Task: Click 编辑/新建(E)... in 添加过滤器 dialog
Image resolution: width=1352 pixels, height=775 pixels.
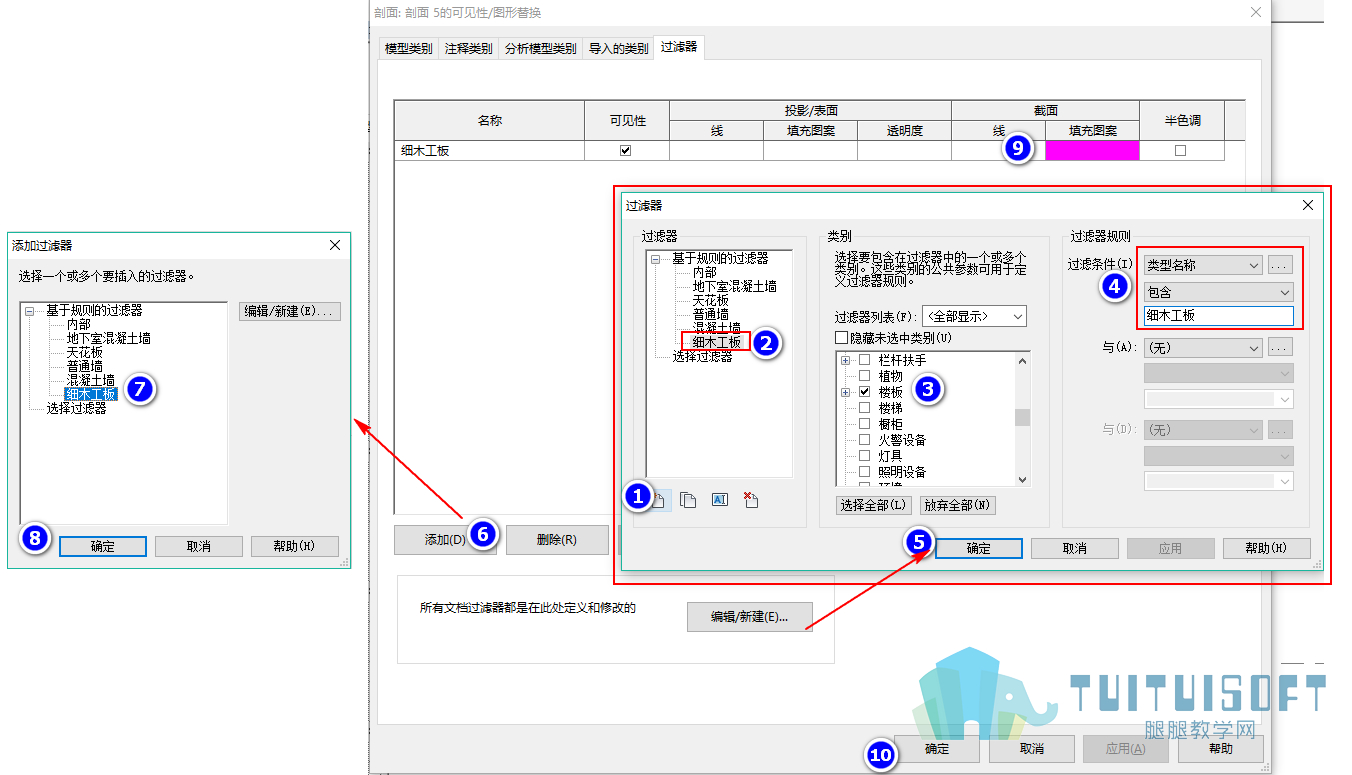Action: click(x=291, y=311)
